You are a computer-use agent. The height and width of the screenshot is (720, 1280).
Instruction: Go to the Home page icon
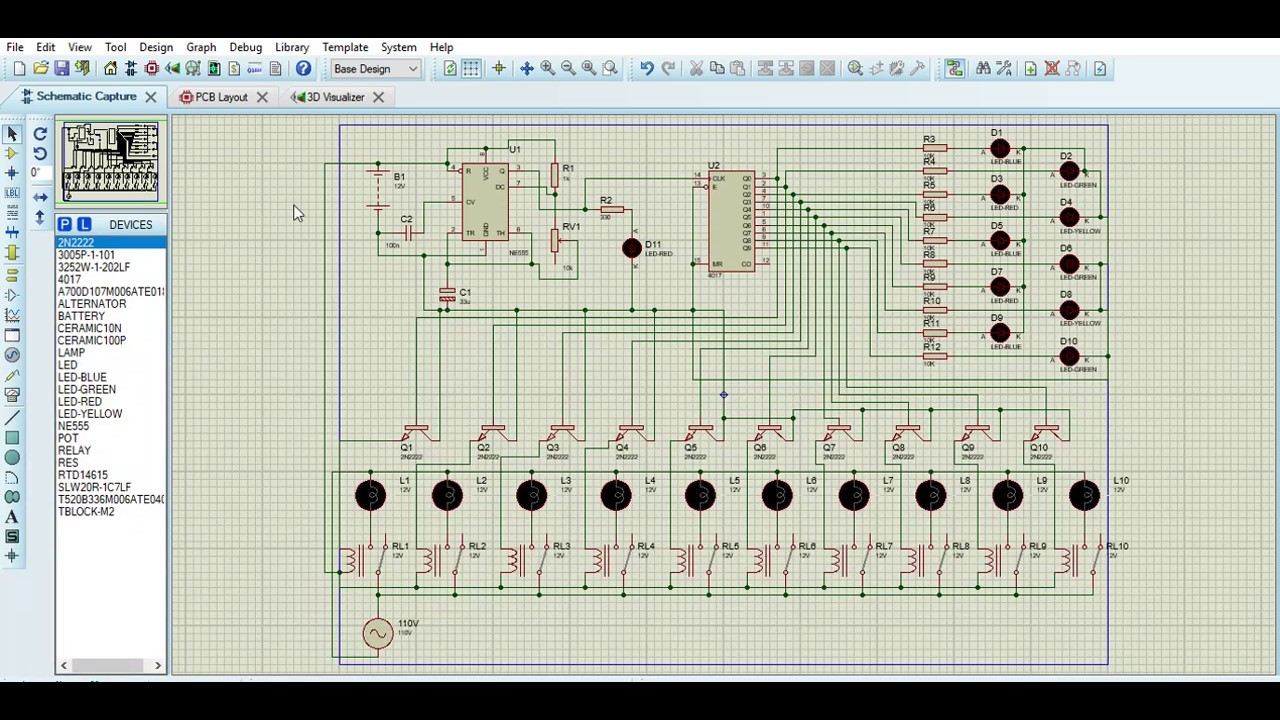pos(110,68)
